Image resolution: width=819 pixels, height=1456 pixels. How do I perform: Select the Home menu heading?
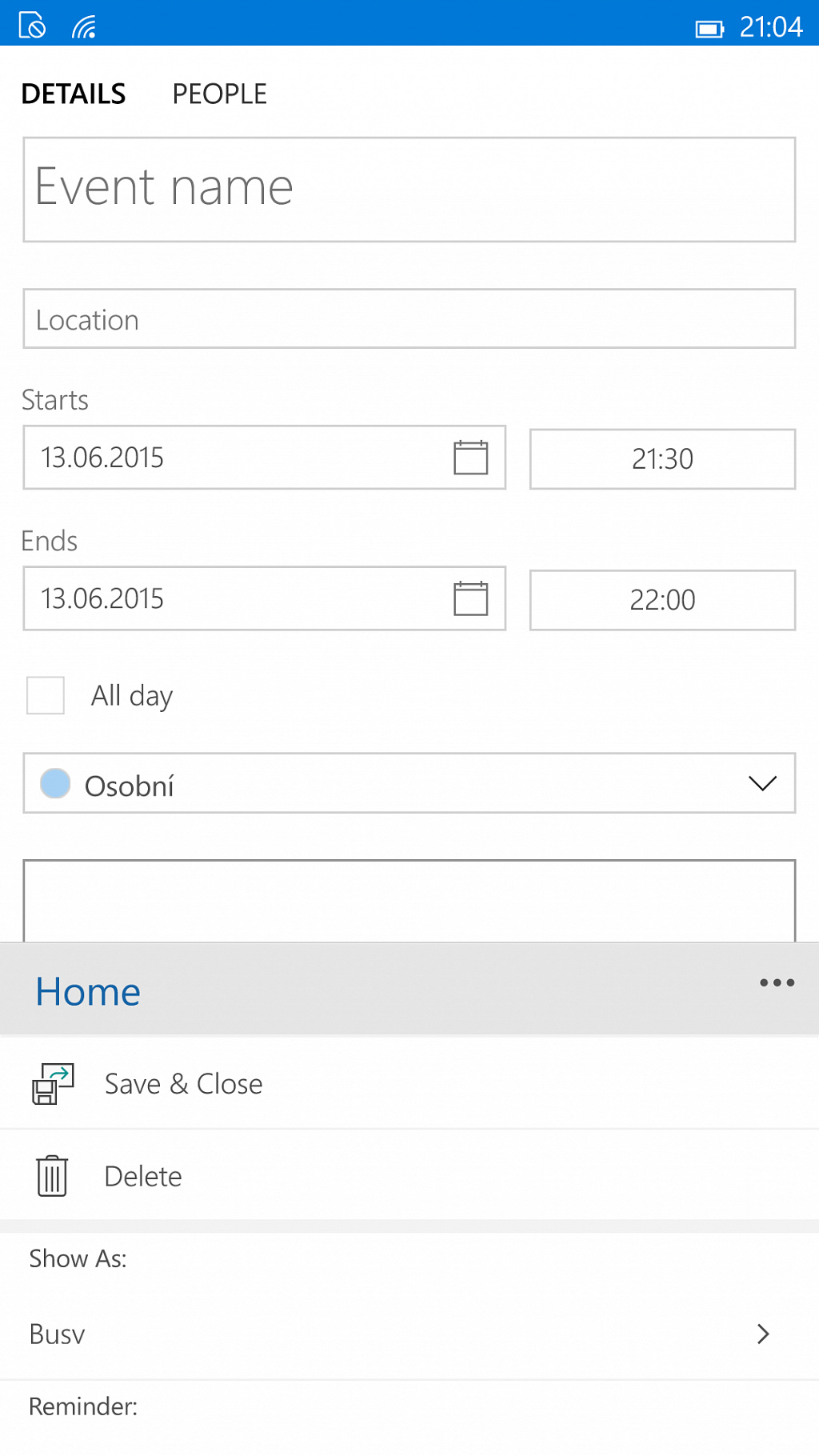click(x=88, y=992)
